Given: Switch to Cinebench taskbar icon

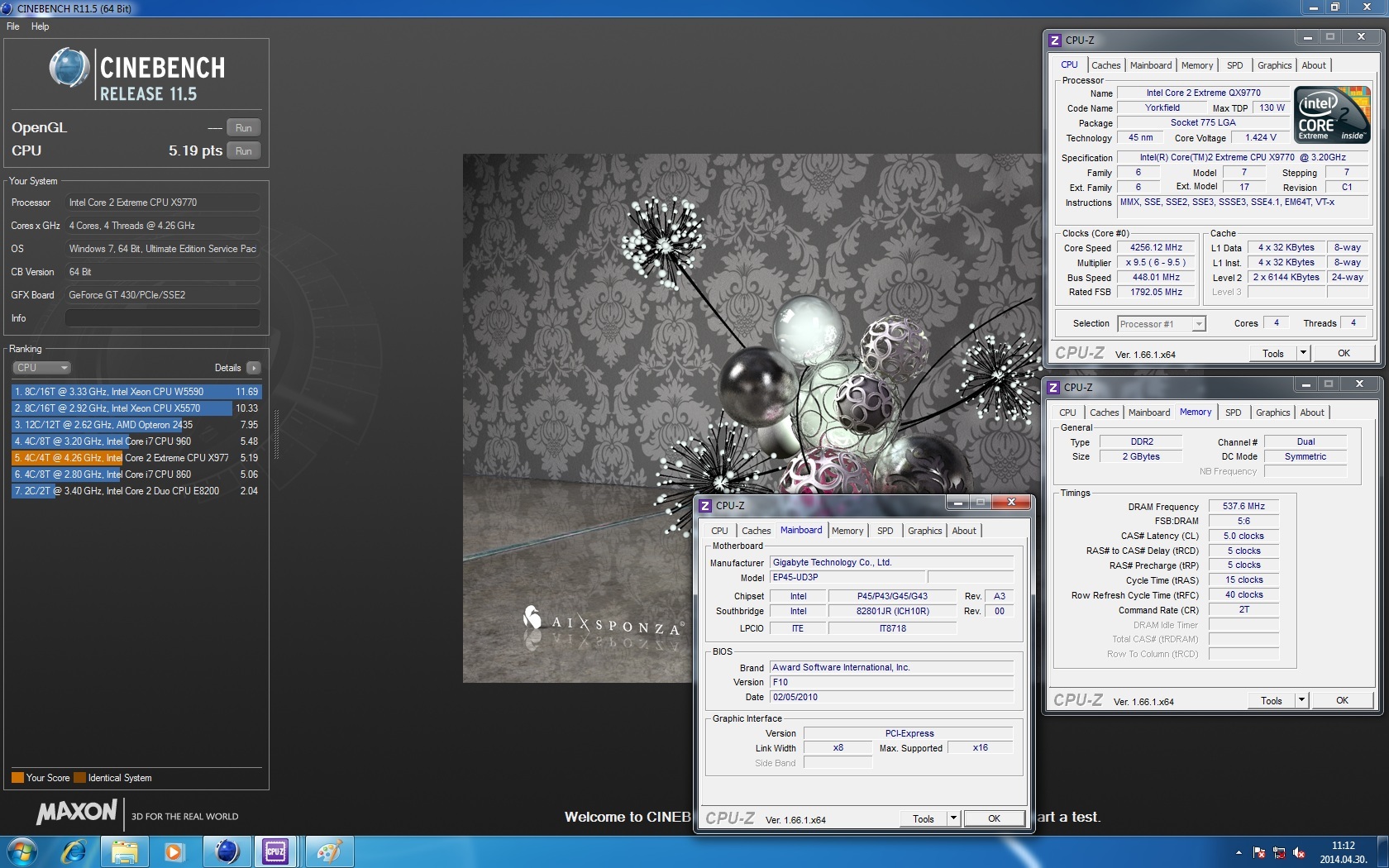Looking at the screenshot, I should coord(227,851).
